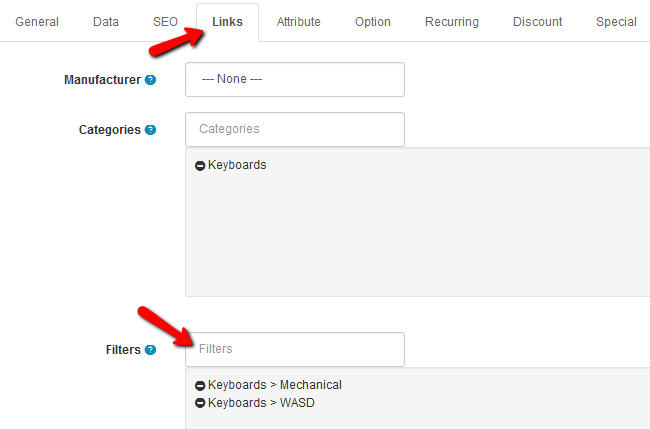Open the Manufacturer dropdown
The image size is (650, 429).
click(x=294, y=79)
